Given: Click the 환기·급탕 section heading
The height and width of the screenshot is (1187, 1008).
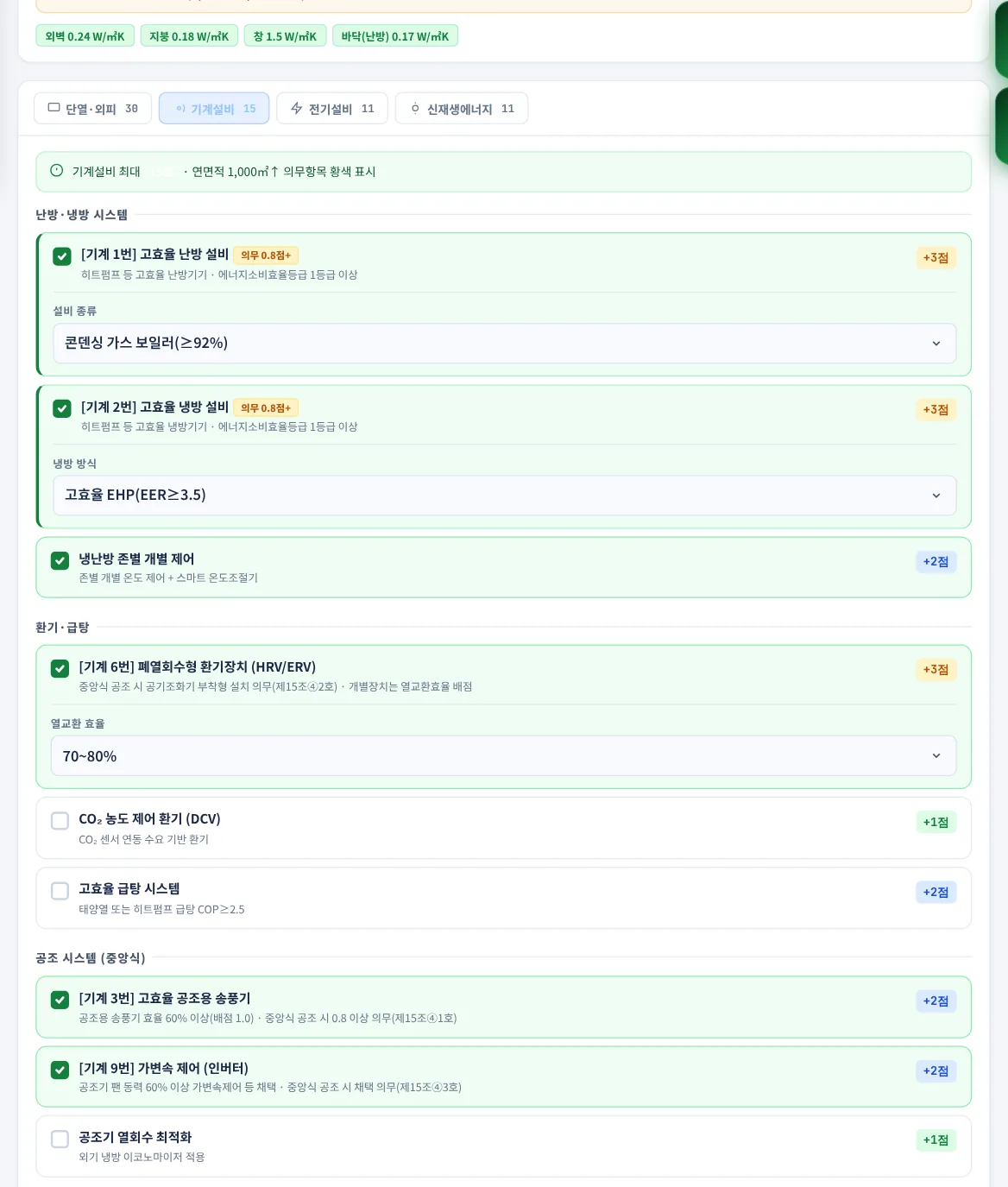Looking at the screenshot, I should 62,628.
